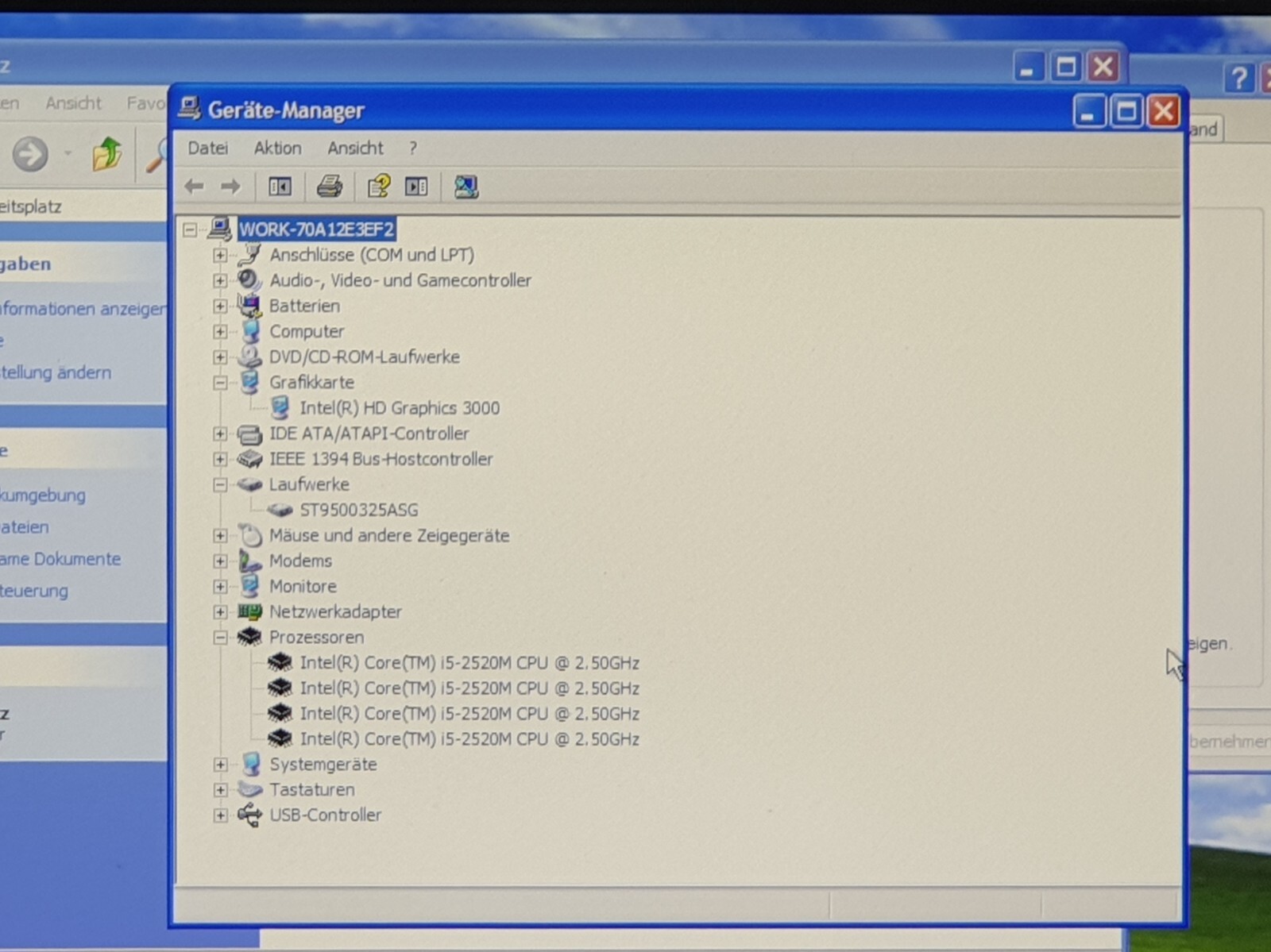Select the Computer category label
Viewport: 1271px width, 952px height.
pos(307,331)
